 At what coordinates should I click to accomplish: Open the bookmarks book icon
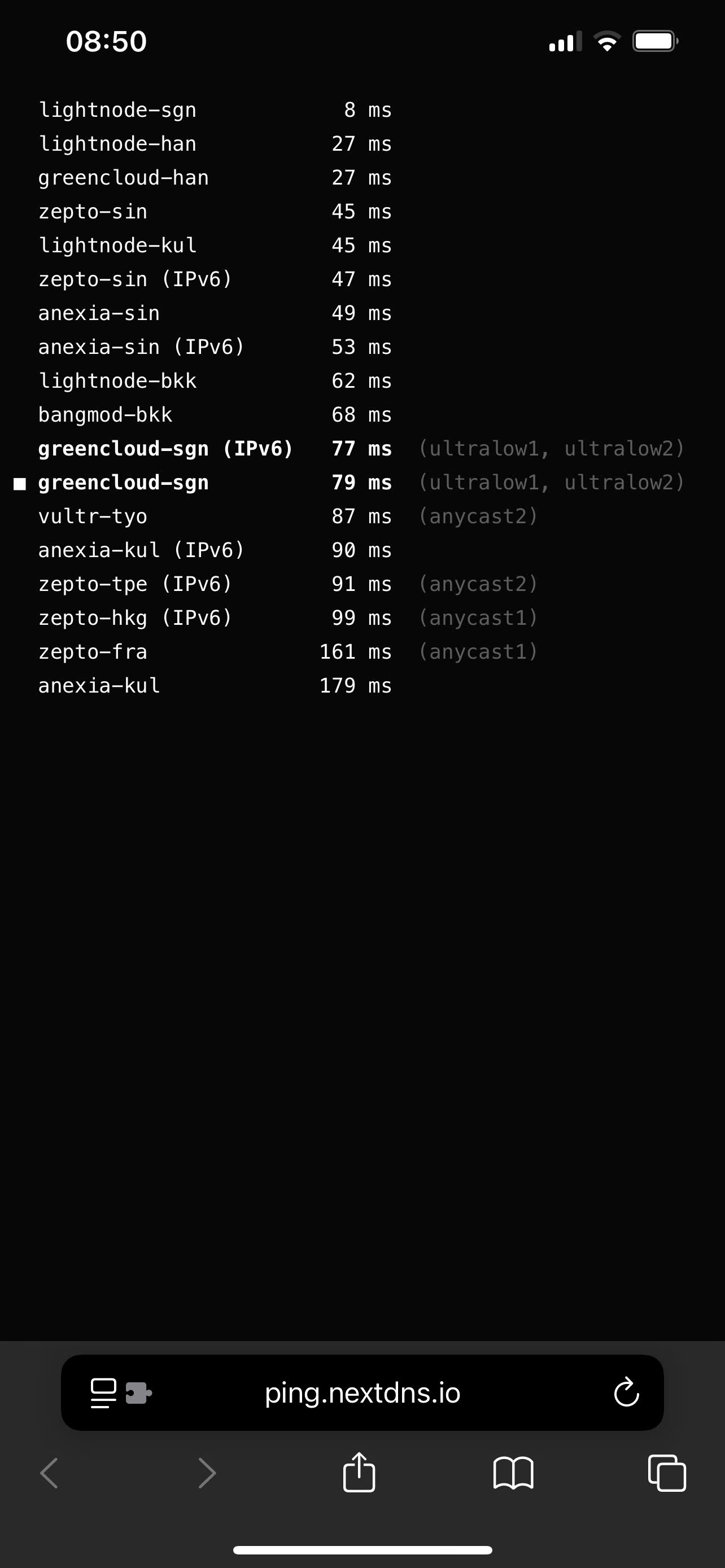(x=513, y=1473)
